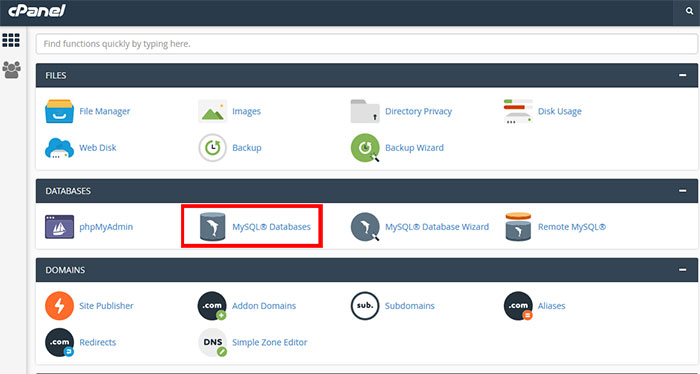The height and width of the screenshot is (374, 700).
Task: Click the cPanel logo
Action: (37, 11)
